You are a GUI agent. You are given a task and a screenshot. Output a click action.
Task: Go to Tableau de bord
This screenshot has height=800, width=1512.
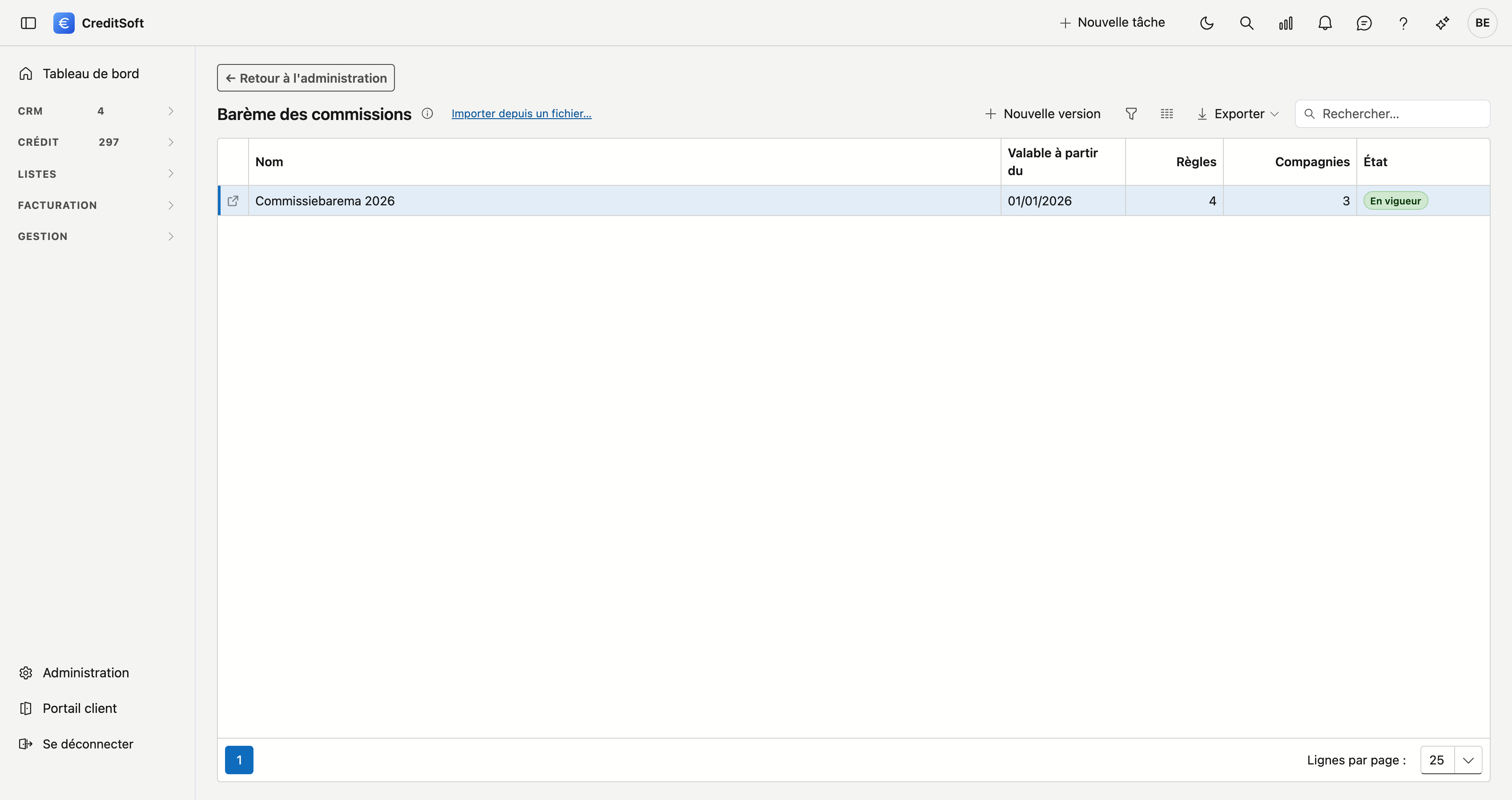pyautogui.click(x=79, y=73)
